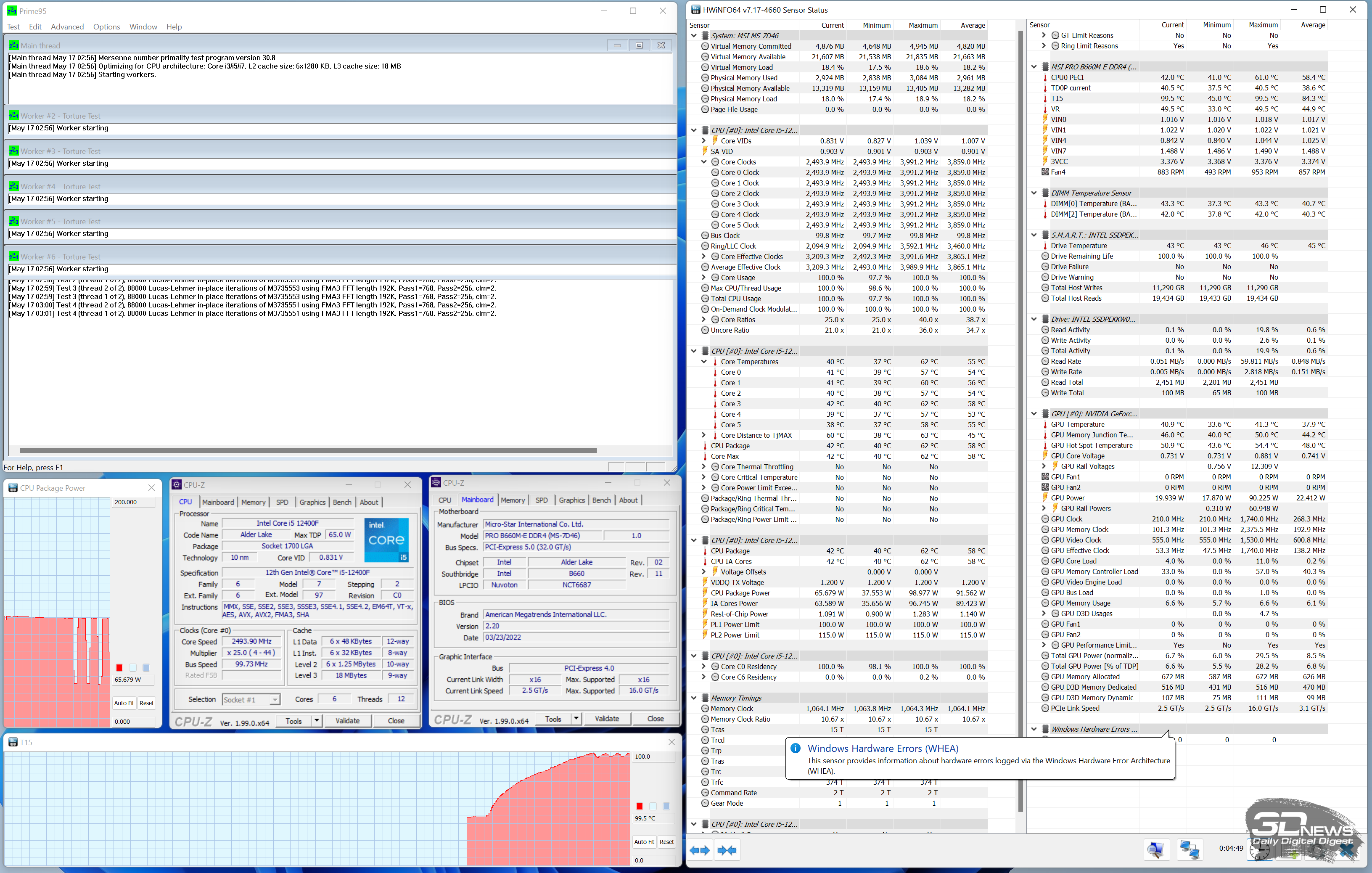Click HWiNFO shrink-columns arrows button
Image resolution: width=1372 pixels, height=873 pixels.
click(727, 850)
